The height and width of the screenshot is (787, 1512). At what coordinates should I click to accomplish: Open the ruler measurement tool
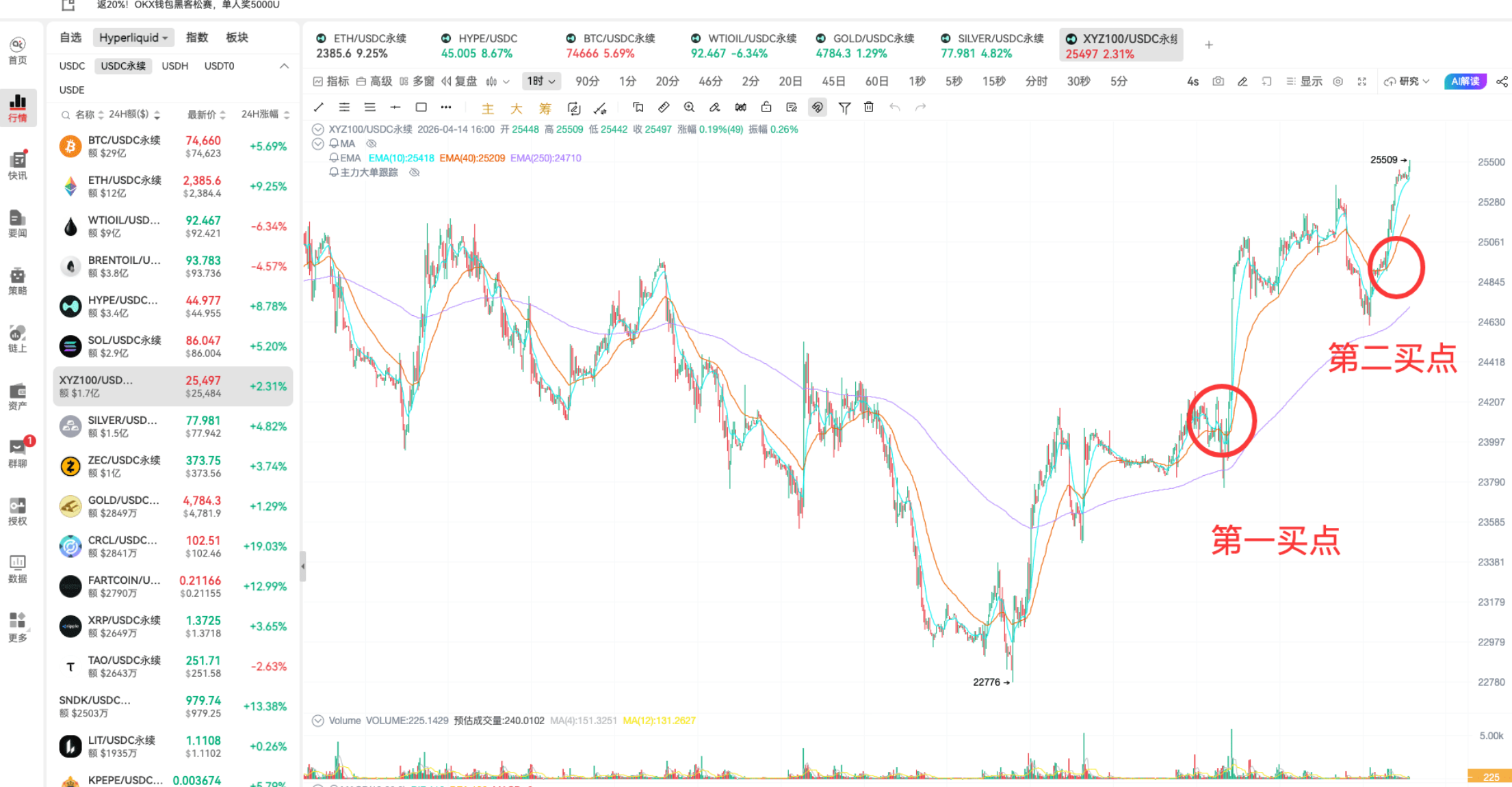click(x=664, y=107)
